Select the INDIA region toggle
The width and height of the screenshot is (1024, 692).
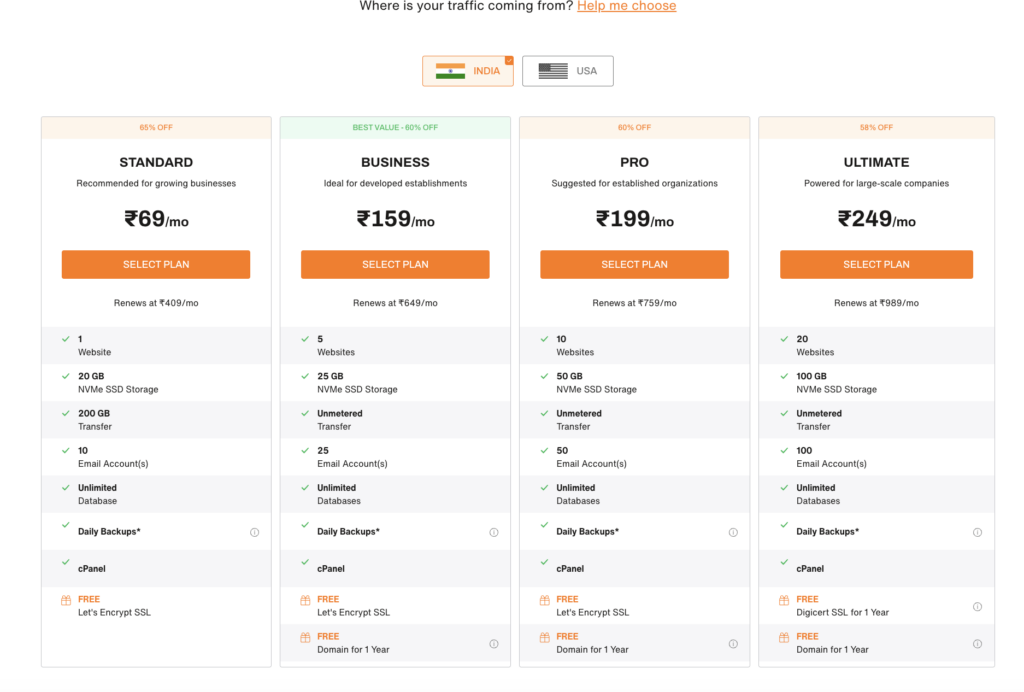click(x=468, y=71)
